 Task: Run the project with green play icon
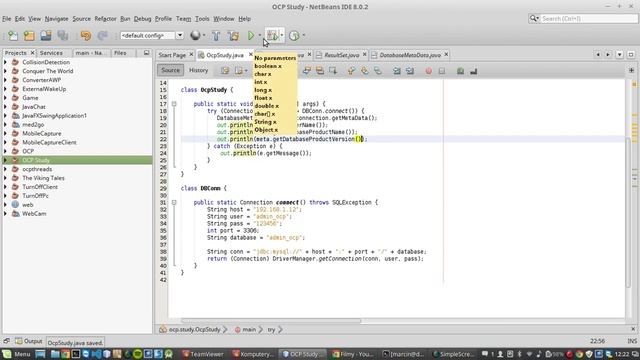[251, 36]
